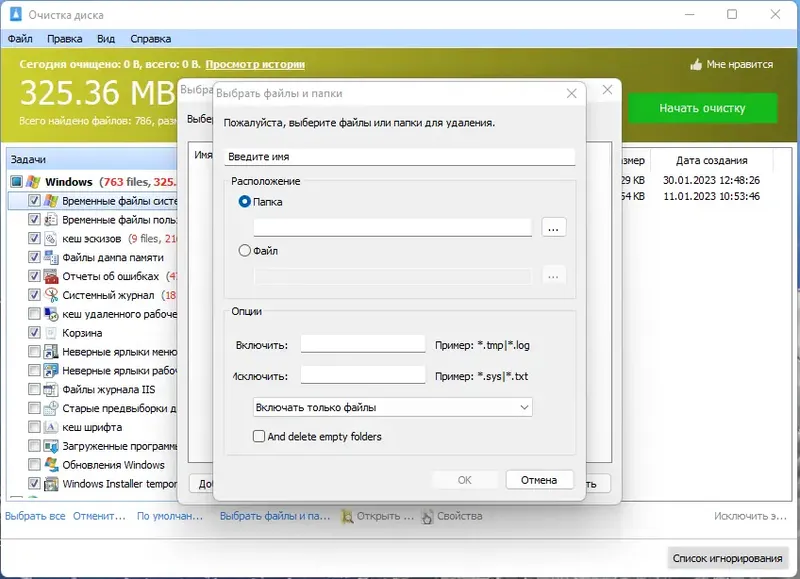This screenshot has width=800, height=579.
Task: Click the Исключить э… link at bottom right
Action: 750,516
